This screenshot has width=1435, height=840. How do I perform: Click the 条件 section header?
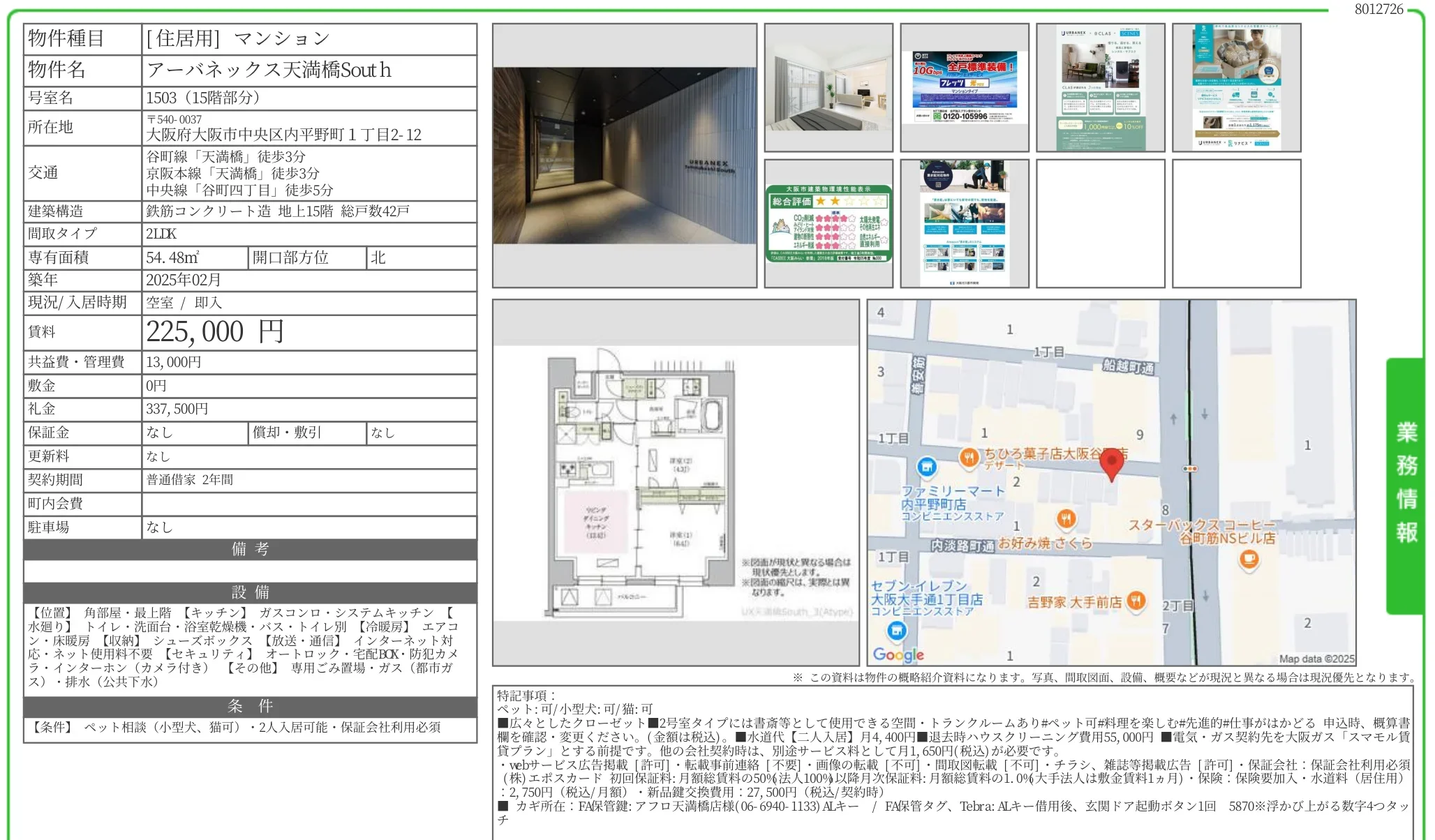[x=250, y=706]
